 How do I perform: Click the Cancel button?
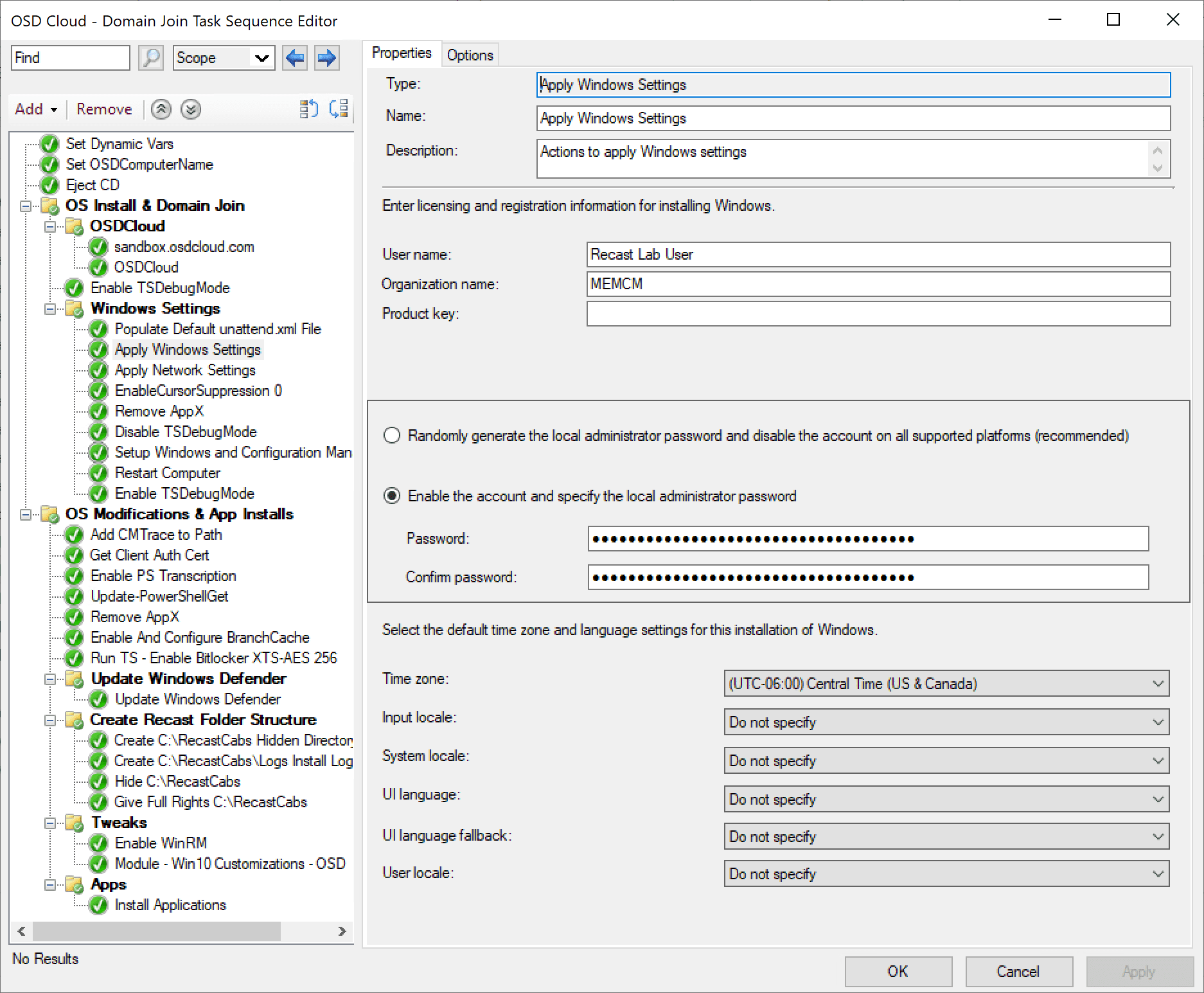(1018, 971)
